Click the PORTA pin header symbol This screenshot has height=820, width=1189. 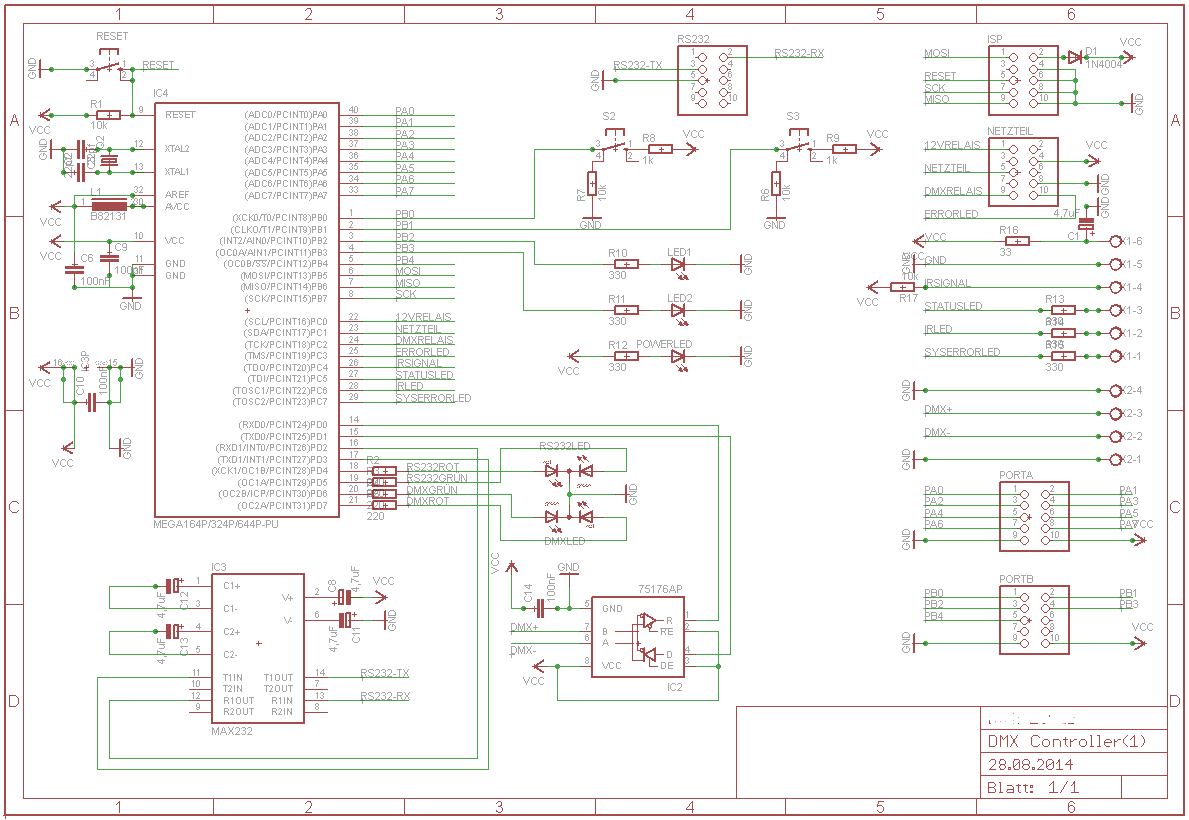[1035, 515]
